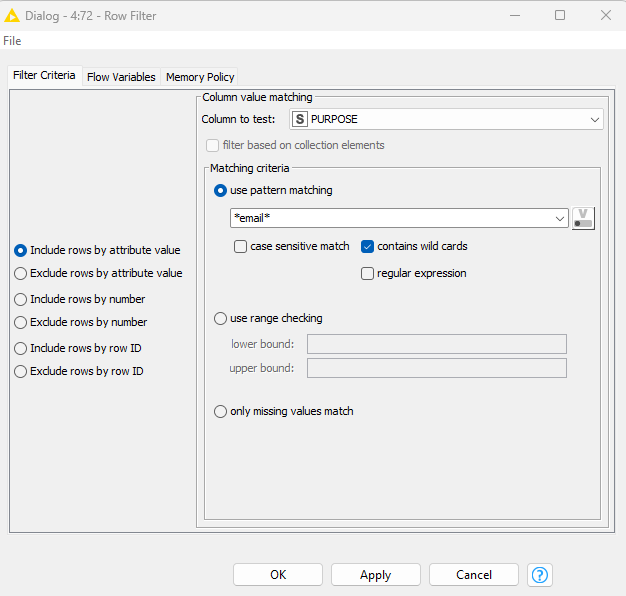Click the string type 'S' icon for PURPOSE

coord(299,119)
